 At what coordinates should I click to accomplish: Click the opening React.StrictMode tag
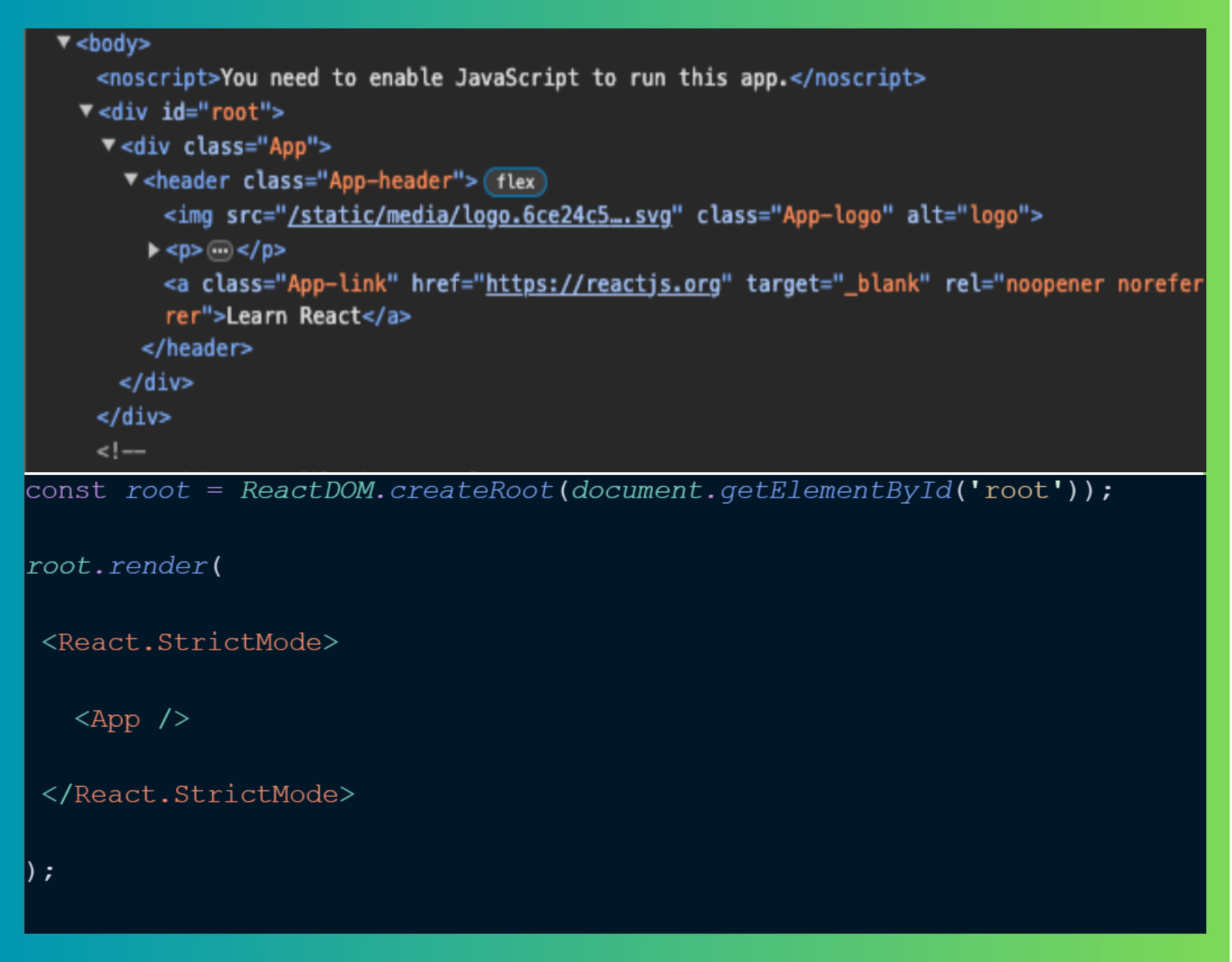[x=190, y=642]
